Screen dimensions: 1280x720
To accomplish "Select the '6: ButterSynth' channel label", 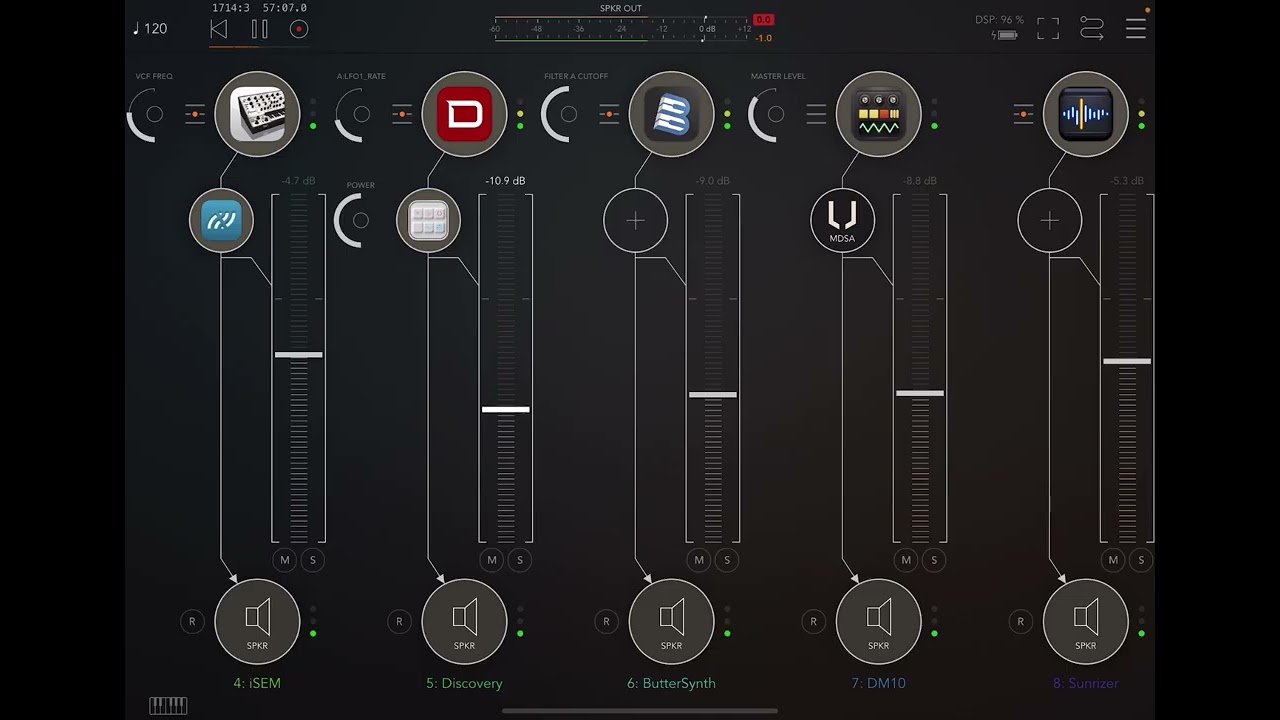I will point(671,684).
